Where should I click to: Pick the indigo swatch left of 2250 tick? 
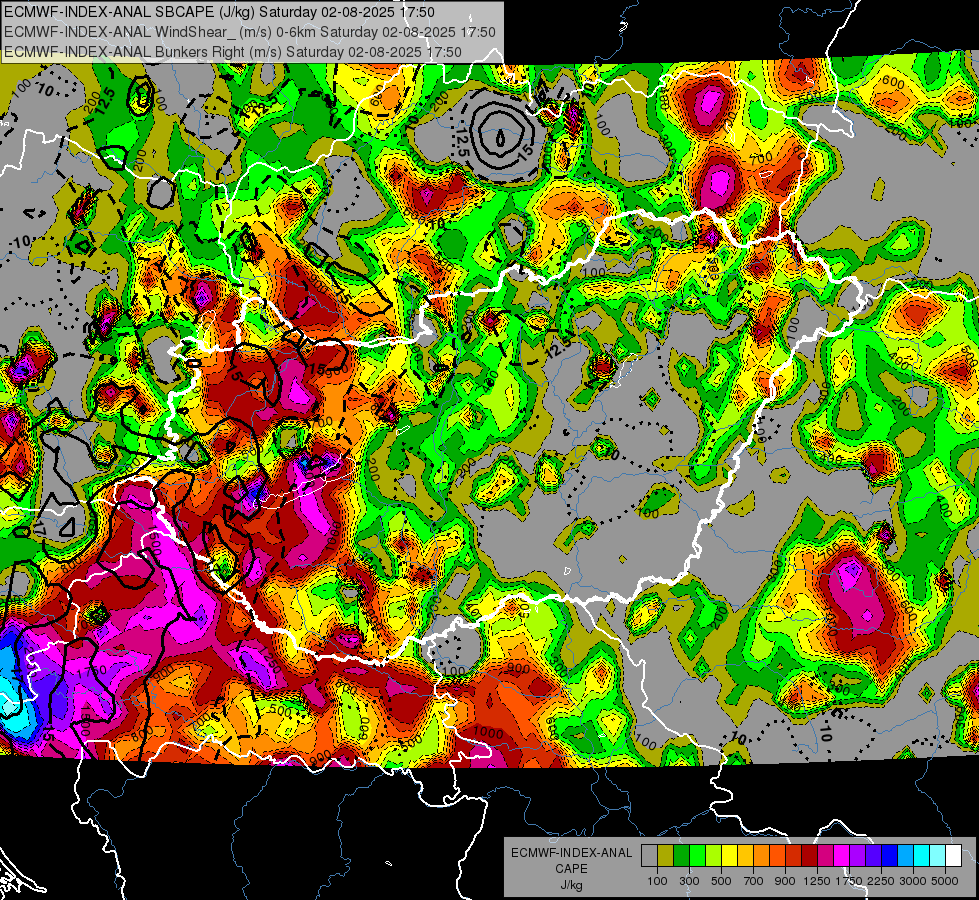click(x=873, y=855)
